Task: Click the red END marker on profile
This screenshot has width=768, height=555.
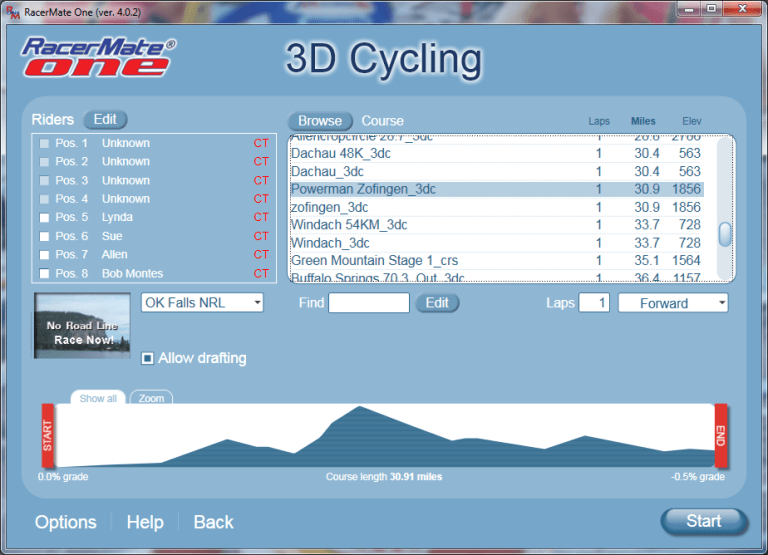Action: [720, 435]
